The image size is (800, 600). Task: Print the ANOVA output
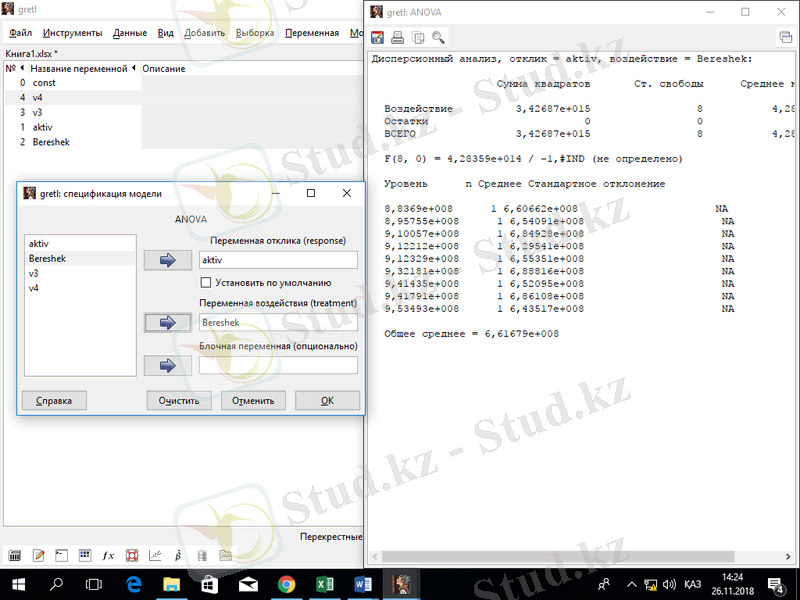tap(397, 37)
